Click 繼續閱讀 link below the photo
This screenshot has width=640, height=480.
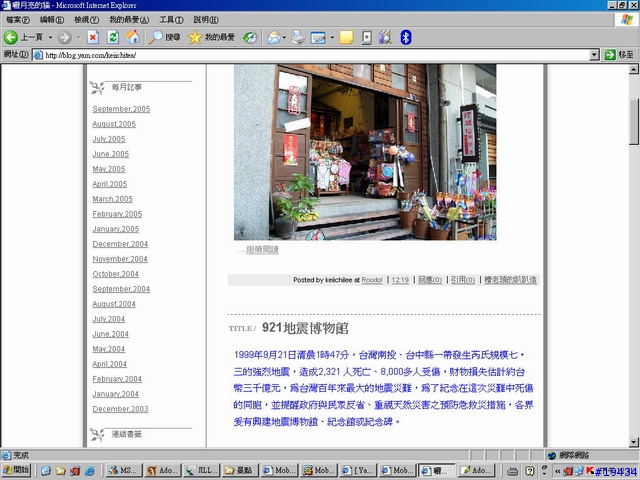(262, 249)
